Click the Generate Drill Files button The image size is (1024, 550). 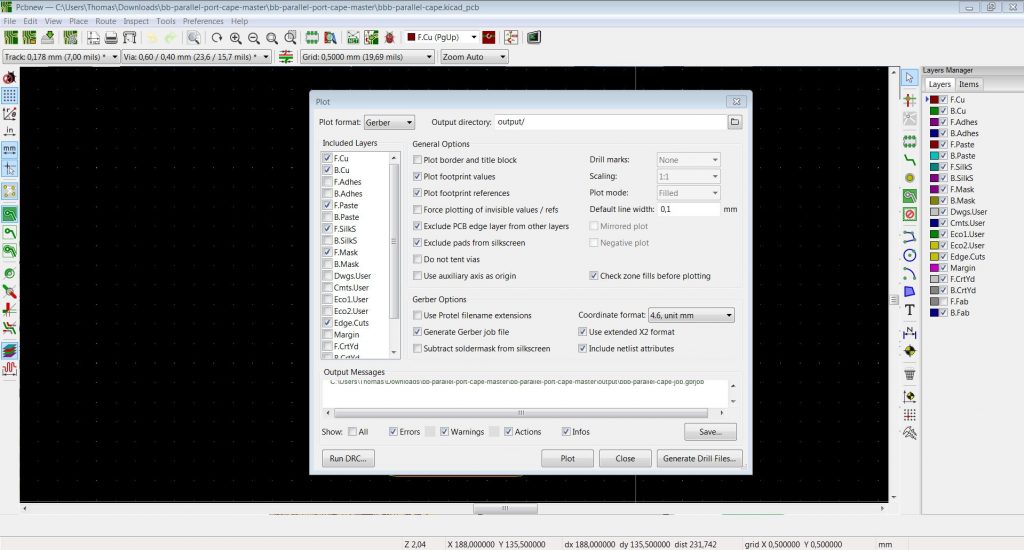tap(700, 459)
